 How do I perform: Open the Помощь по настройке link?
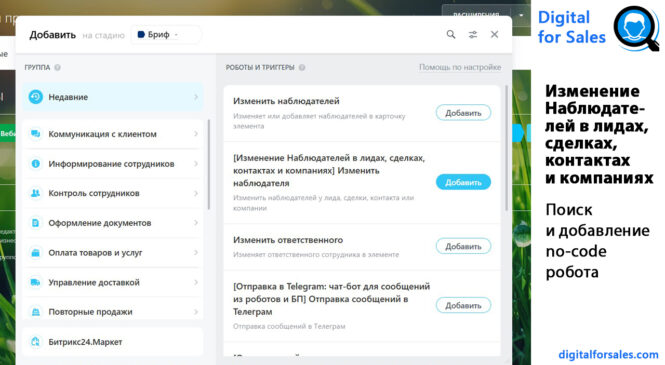click(x=460, y=67)
